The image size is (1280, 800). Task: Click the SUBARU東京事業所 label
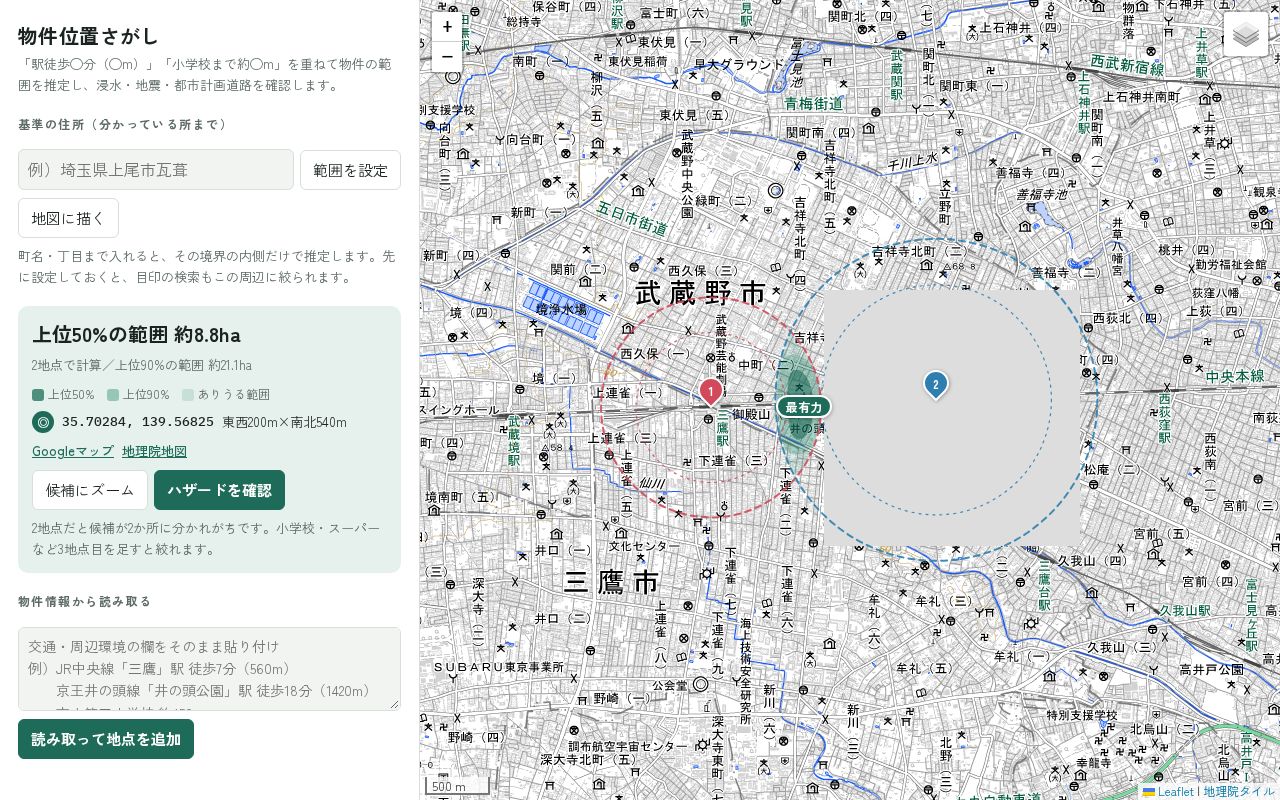(499, 667)
